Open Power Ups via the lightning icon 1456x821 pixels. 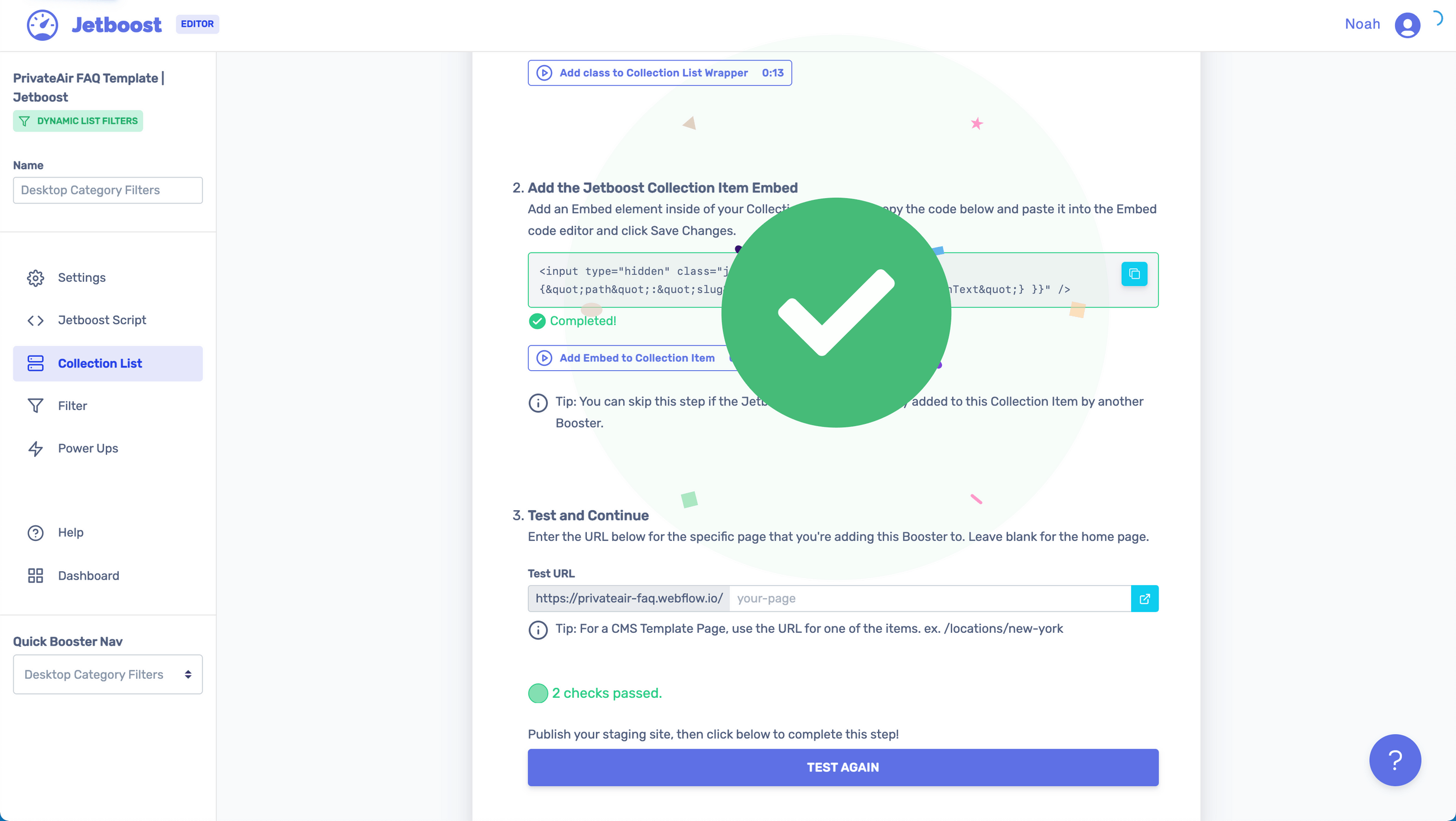pyautogui.click(x=35, y=449)
